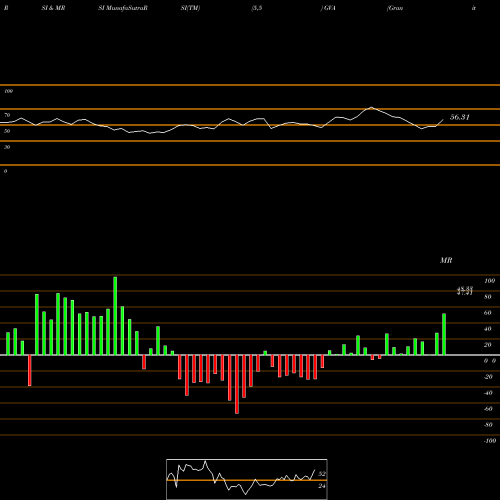This screenshot has height=500, width=500.
Task: Click the MR axis label "20"
Action: 488,345
